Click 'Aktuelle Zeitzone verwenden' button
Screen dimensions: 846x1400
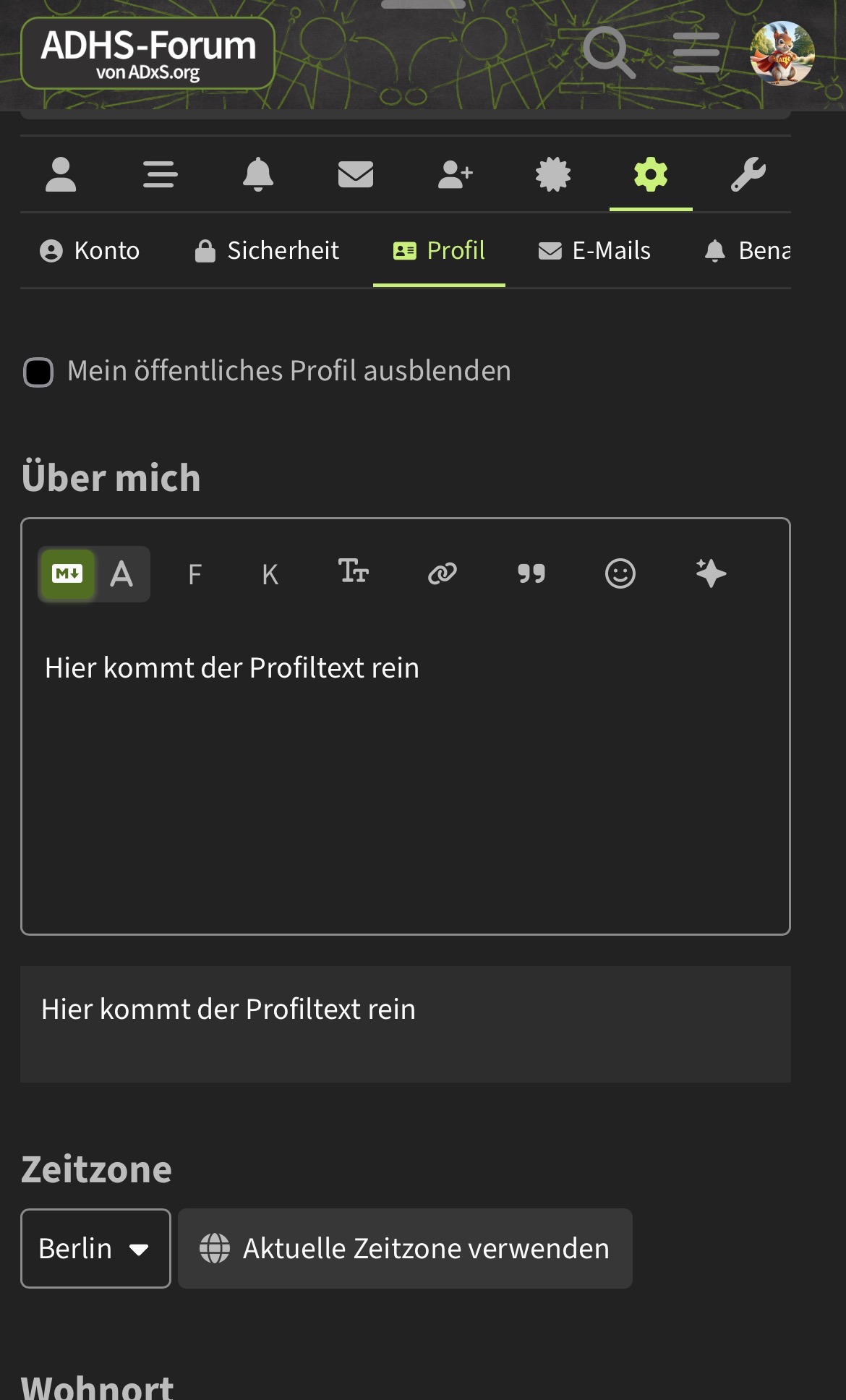click(x=405, y=1248)
